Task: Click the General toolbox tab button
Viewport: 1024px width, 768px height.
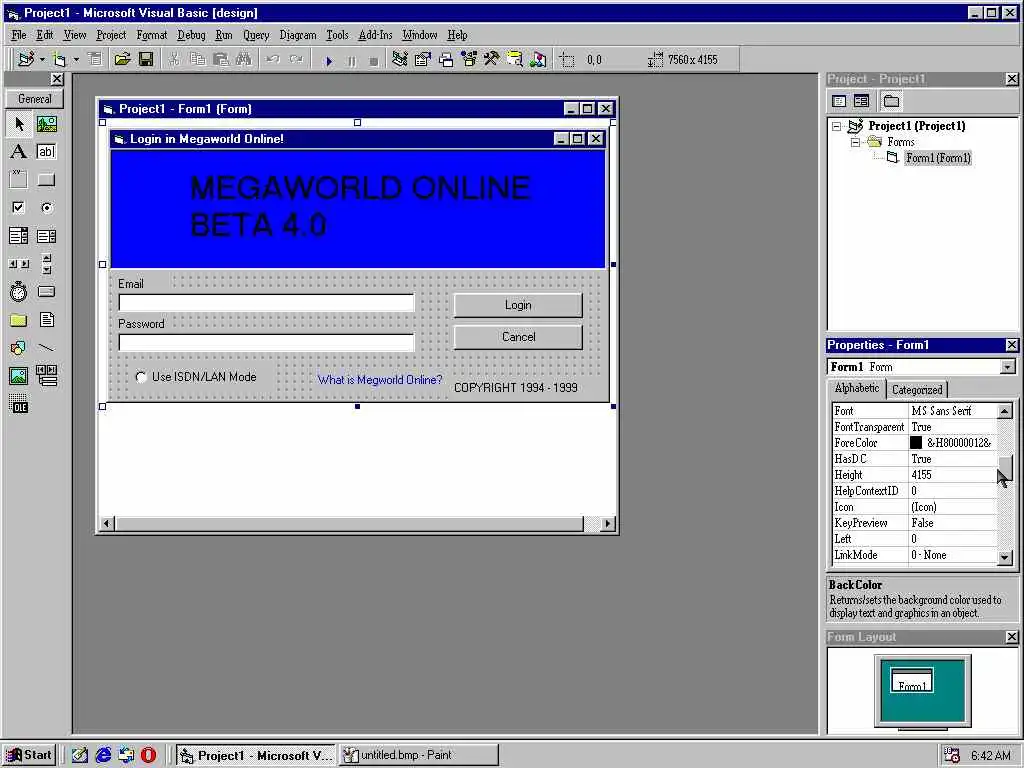Action: 35,99
